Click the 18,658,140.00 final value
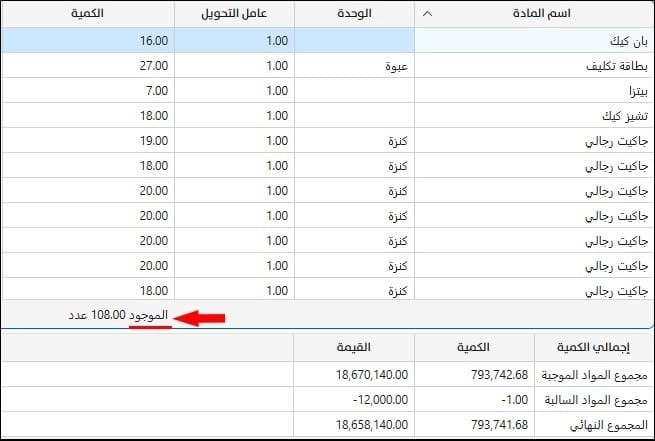Screen dimensions: 655x441 [354, 425]
